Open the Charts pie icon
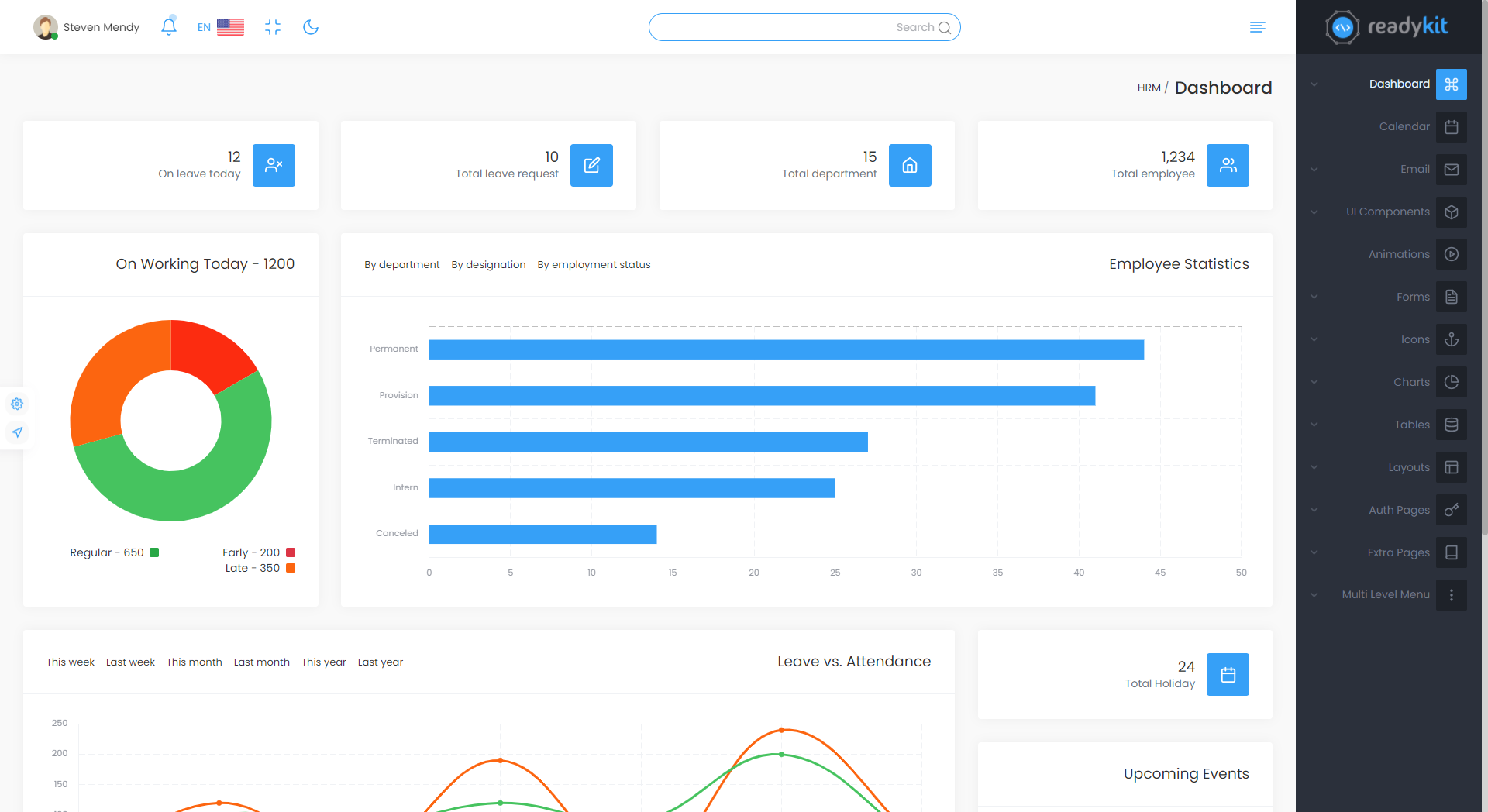Viewport: 1488px width, 812px height. point(1451,382)
